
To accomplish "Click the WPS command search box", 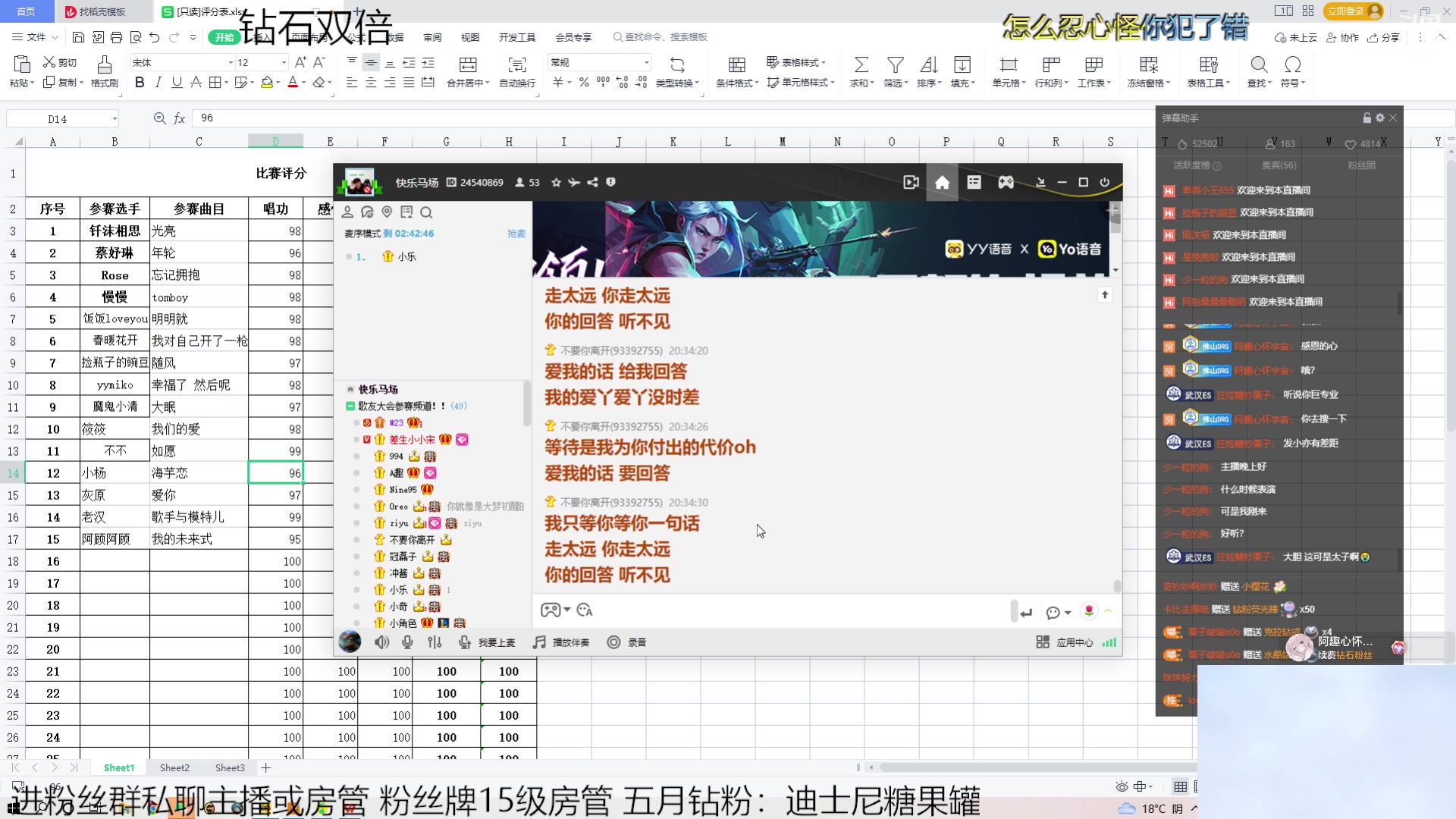I will [661, 37].
